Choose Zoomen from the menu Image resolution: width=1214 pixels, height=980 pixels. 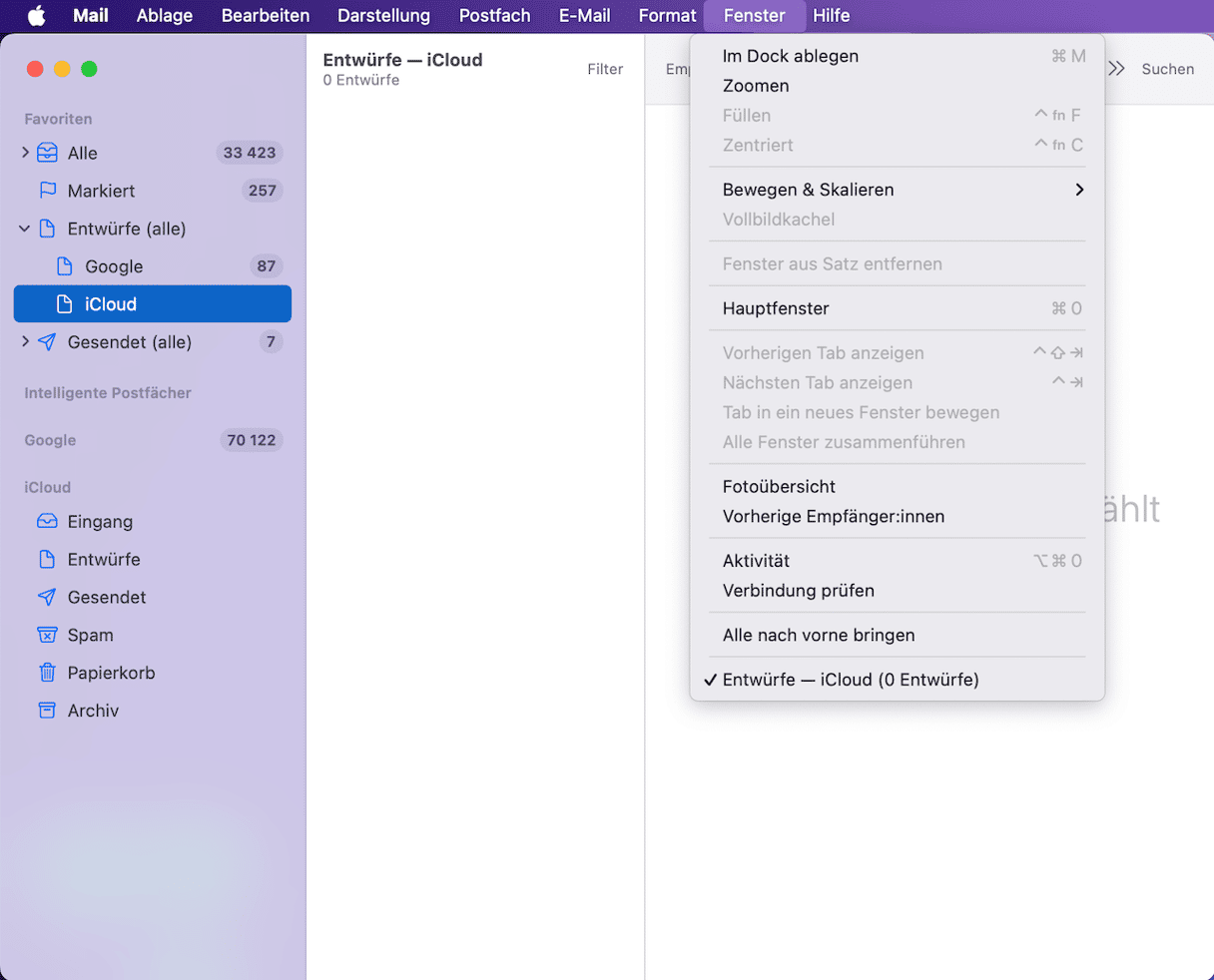[897, 86]
